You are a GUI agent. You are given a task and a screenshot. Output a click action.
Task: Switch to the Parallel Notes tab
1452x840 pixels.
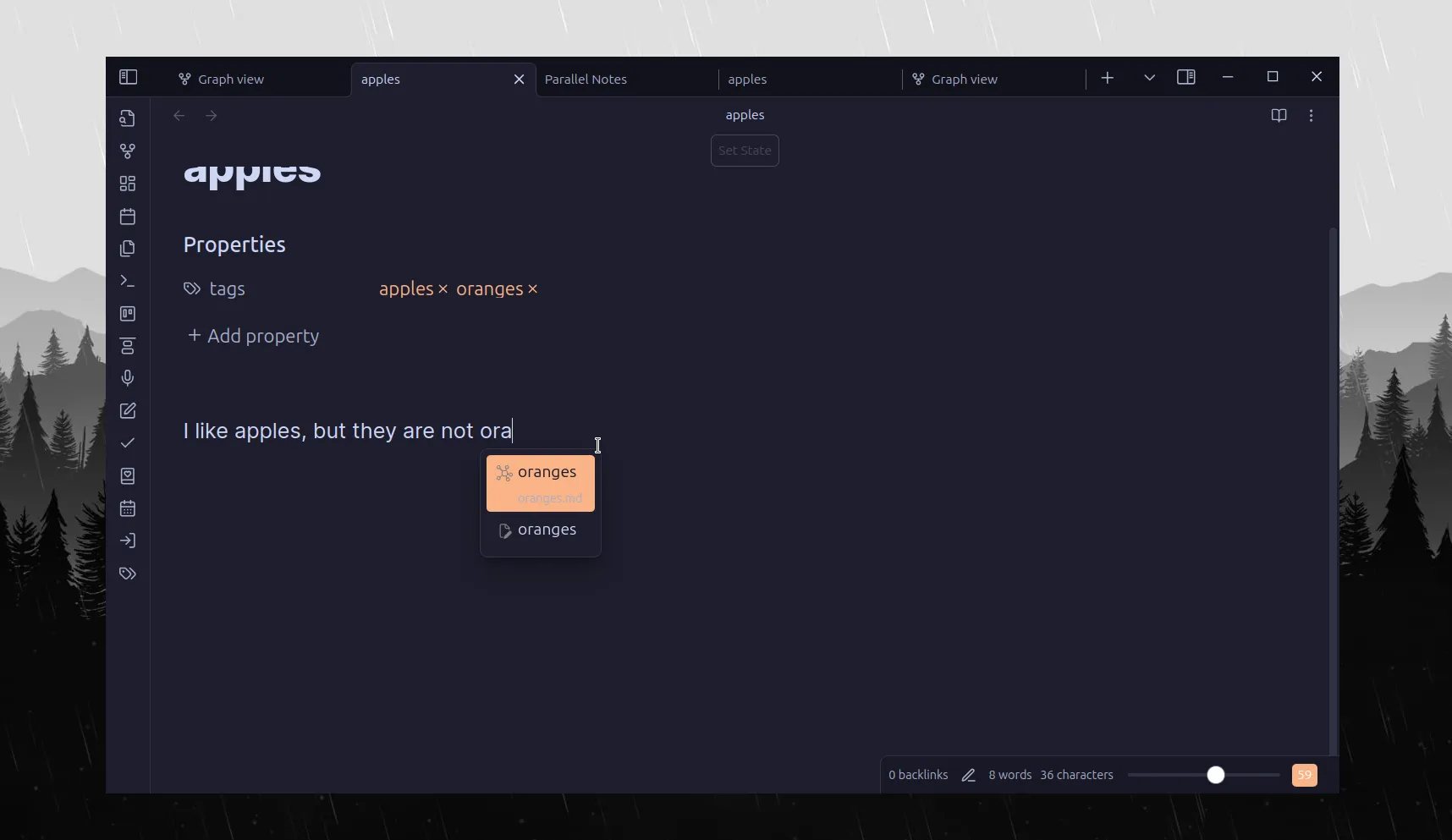(x=588, y=79)
